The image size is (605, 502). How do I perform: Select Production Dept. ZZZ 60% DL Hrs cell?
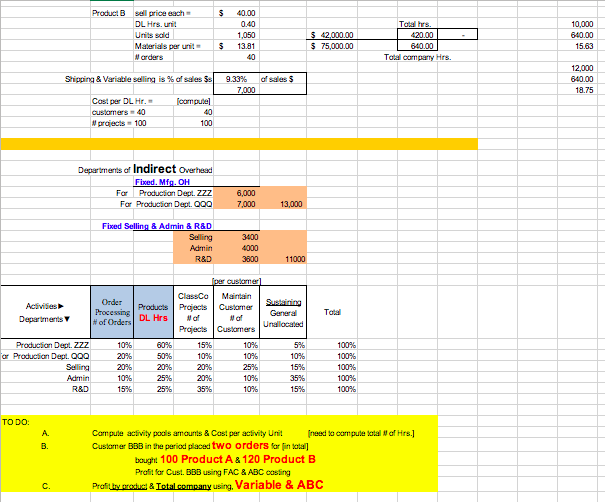coord(164,345)
